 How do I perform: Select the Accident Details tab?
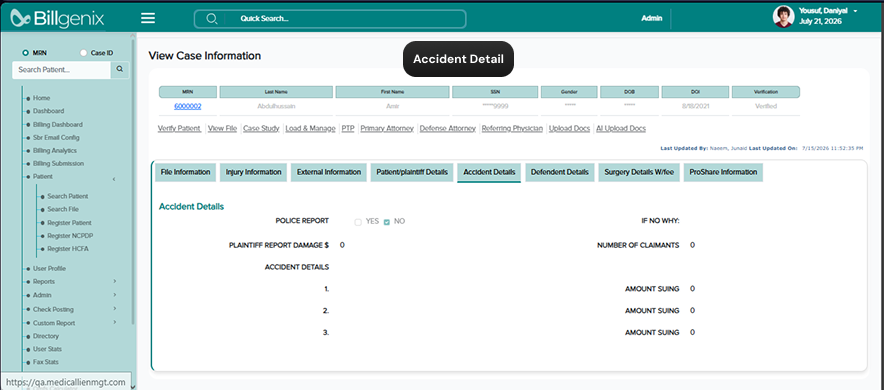(489, 172)
